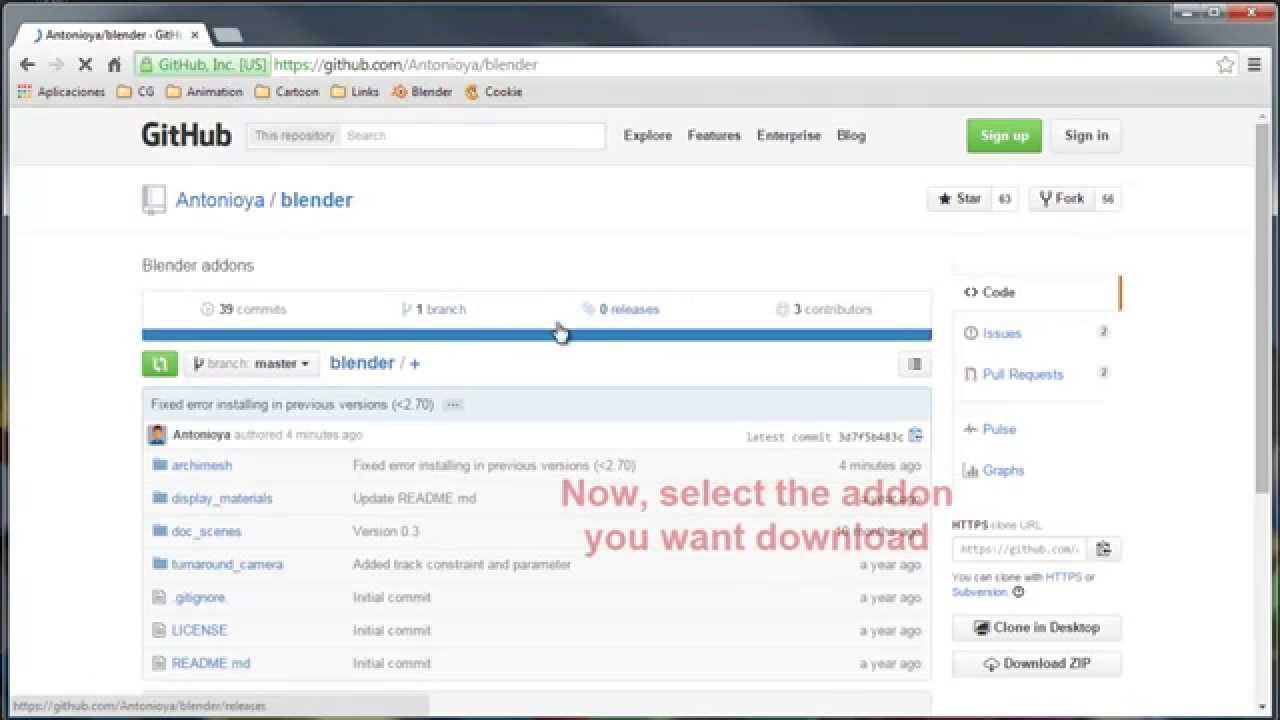Click the Download ZIP button
The width and height of the screenshot is (1280, 720).
pyautogui.click(x=1037, y=664)
